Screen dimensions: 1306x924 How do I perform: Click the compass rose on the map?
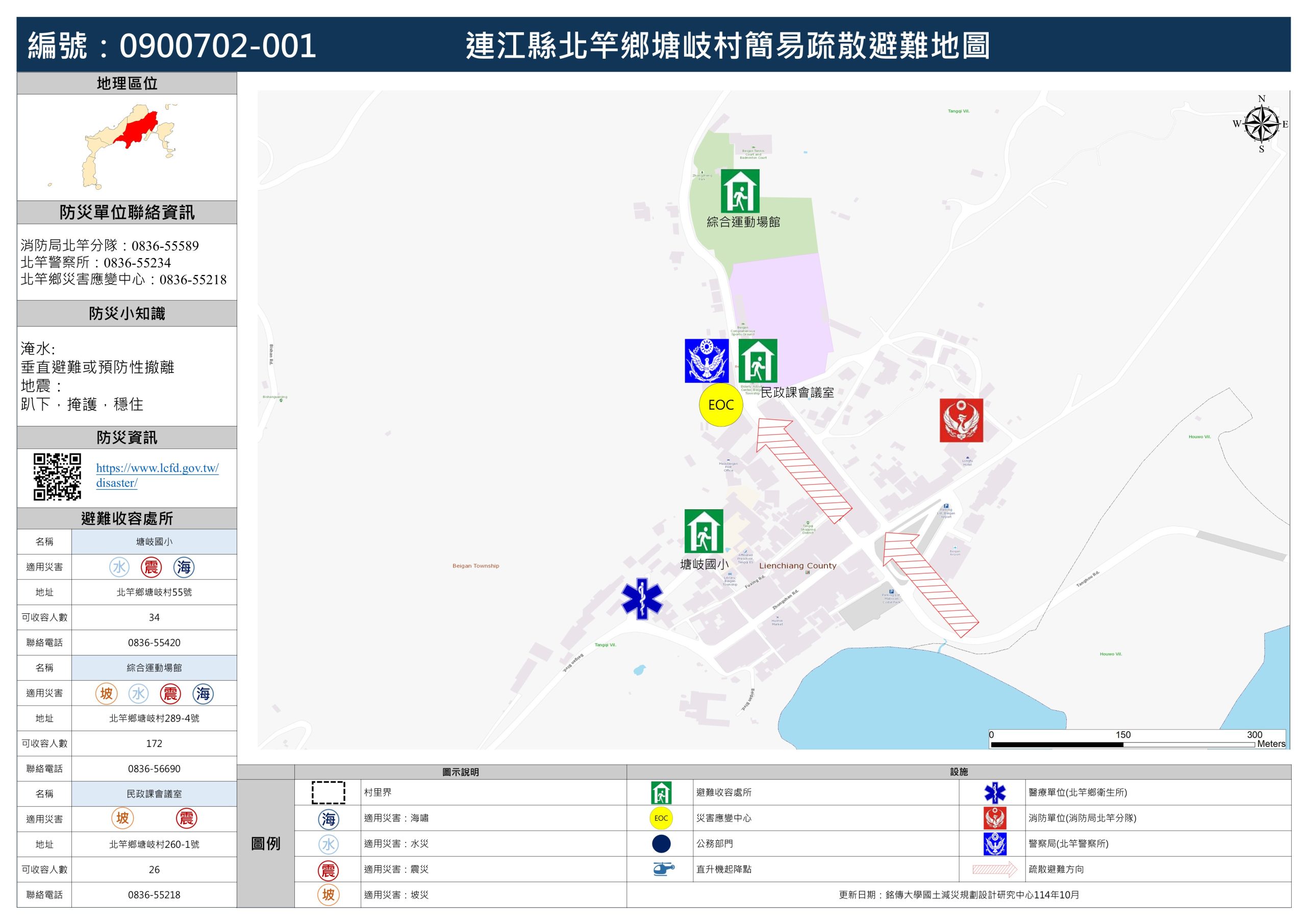[1261, 124]
